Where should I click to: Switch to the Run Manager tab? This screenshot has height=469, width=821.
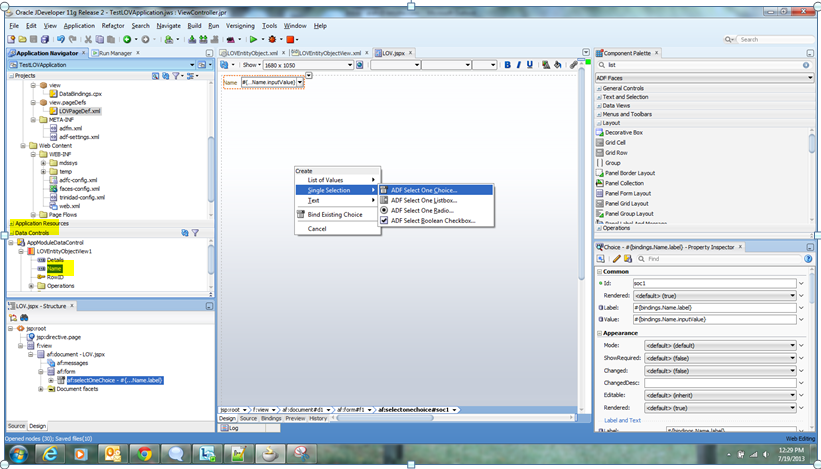(x=115, y=53)
